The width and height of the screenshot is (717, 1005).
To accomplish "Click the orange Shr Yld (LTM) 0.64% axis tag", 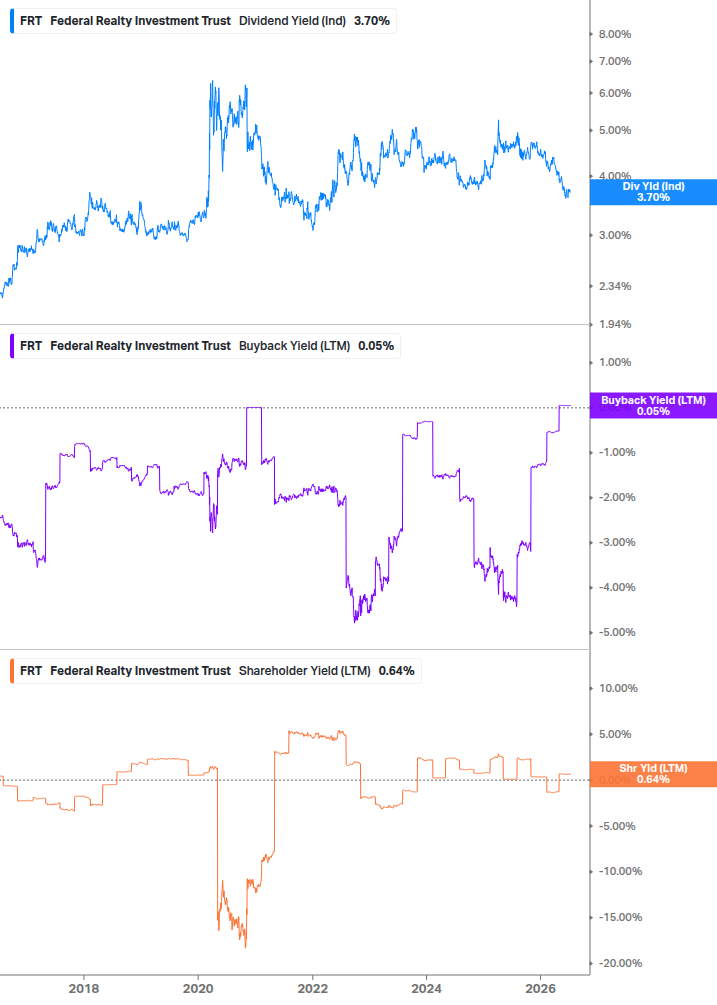I will [653, 774].
